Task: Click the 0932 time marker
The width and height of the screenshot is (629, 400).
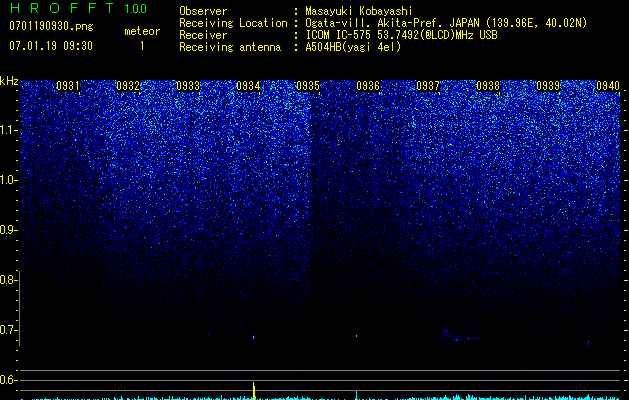Action: (x=128, y=85)
